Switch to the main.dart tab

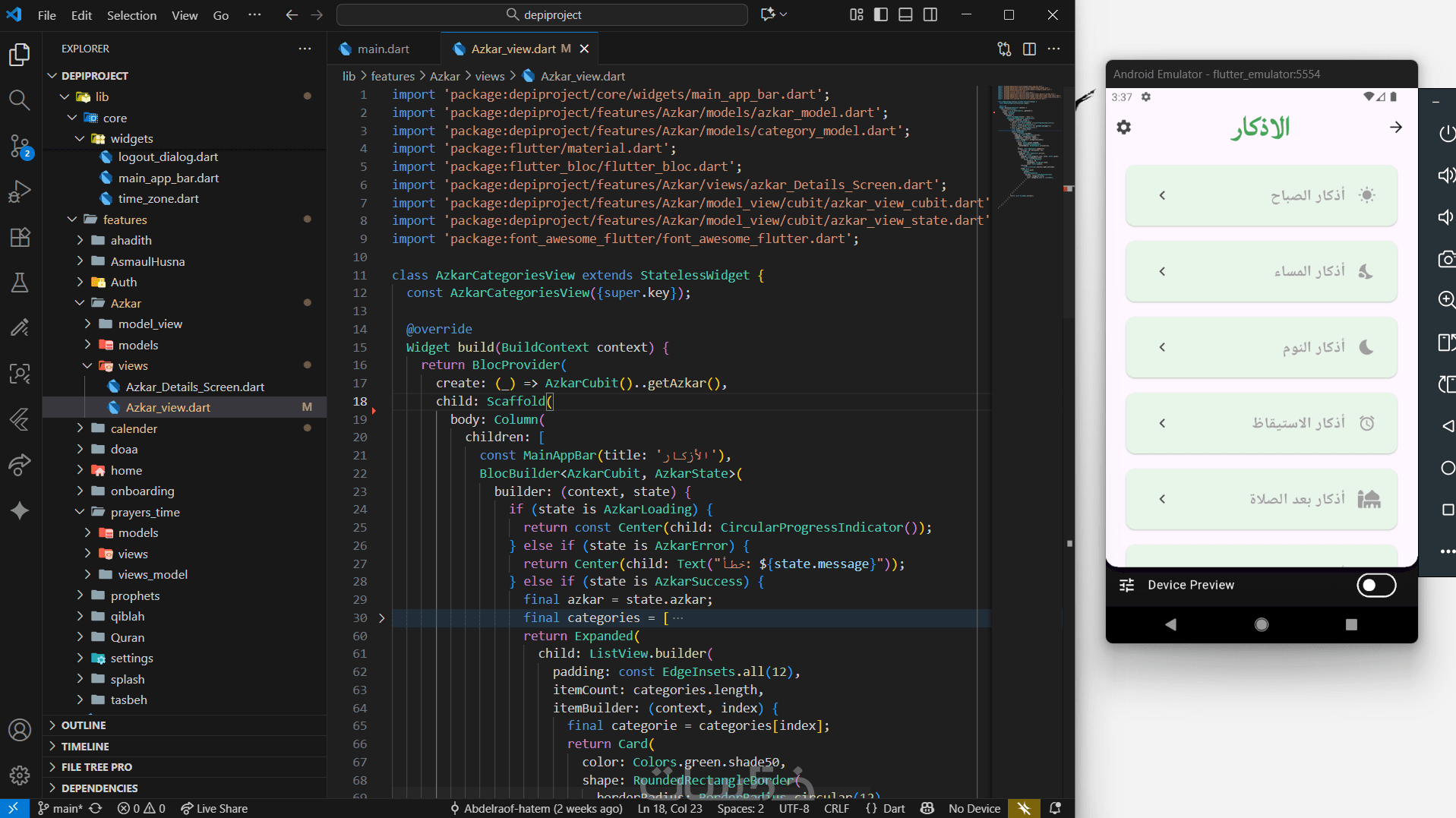point(384,49)
